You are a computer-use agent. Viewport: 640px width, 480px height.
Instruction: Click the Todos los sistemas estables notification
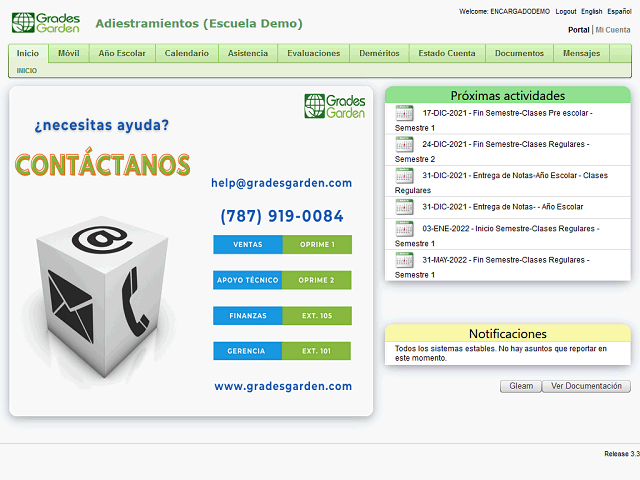coord(501,353)
